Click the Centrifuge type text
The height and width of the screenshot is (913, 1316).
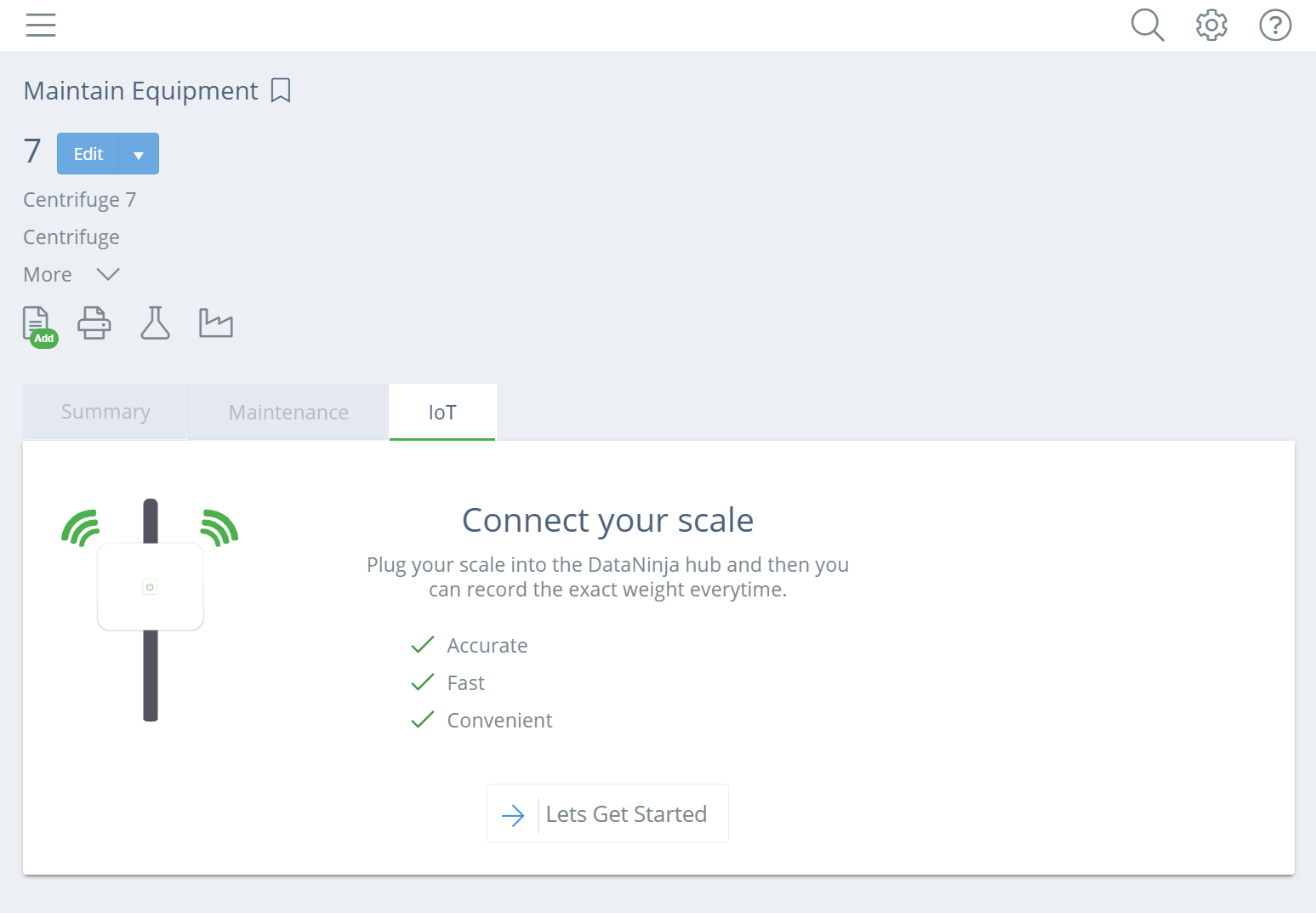71,237
